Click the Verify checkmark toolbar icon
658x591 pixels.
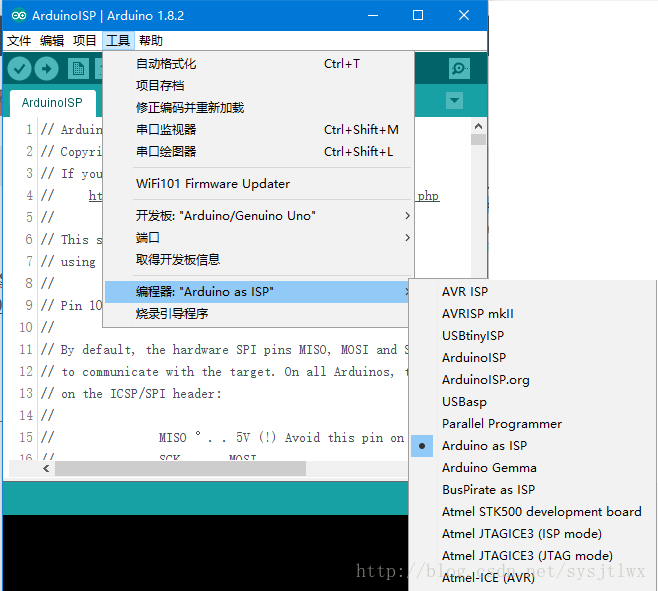[x=19, y=68]
